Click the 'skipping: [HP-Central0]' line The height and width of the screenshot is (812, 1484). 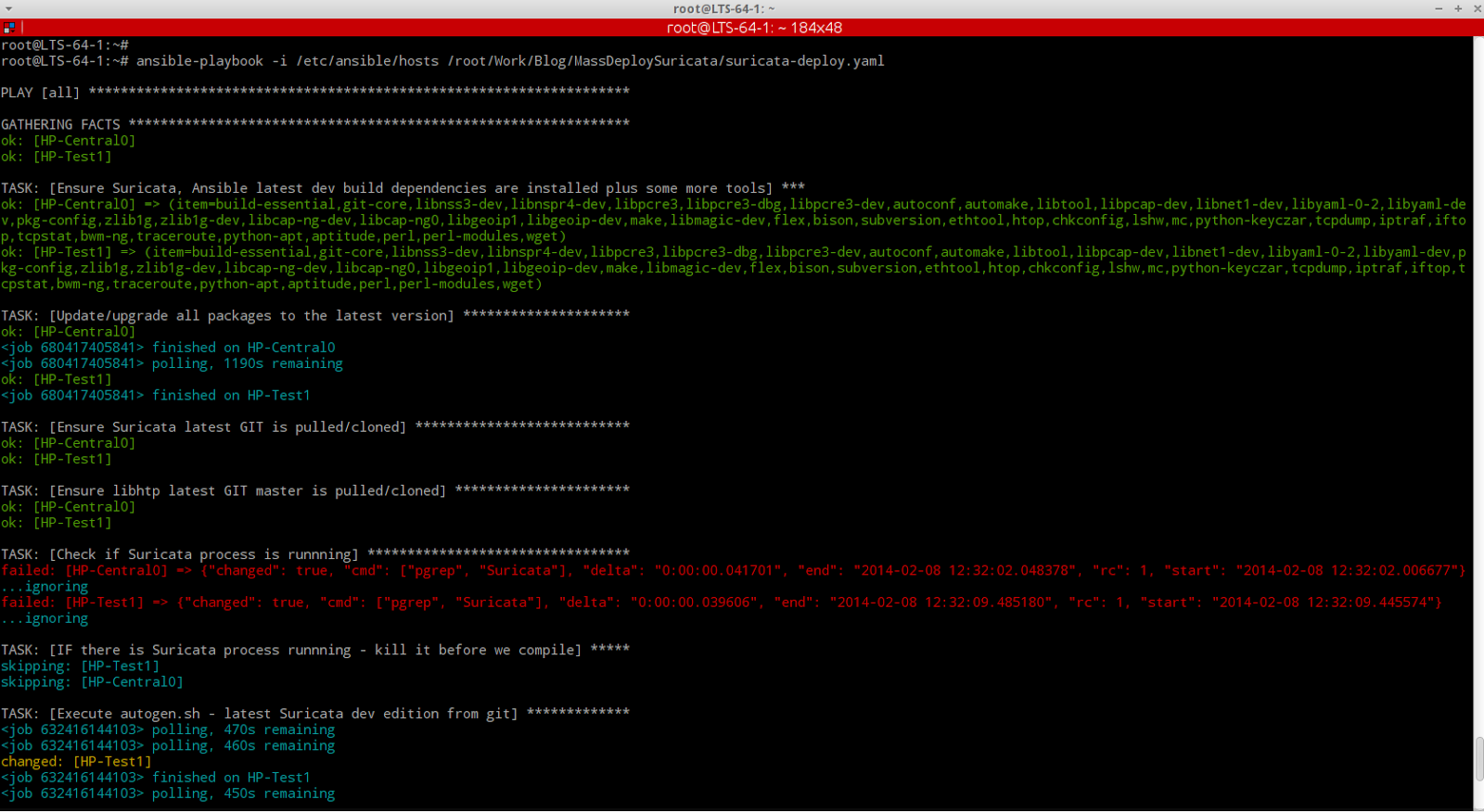93,682
